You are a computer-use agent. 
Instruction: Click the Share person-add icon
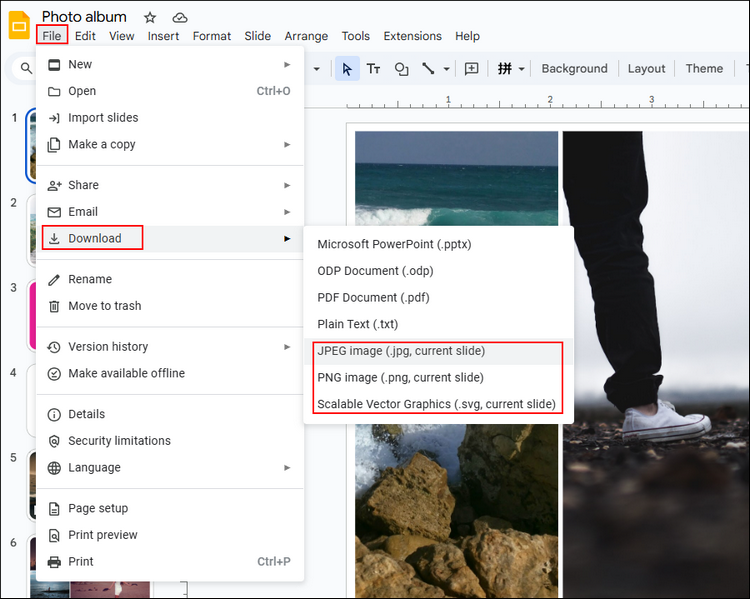click(x=54, y=185)
